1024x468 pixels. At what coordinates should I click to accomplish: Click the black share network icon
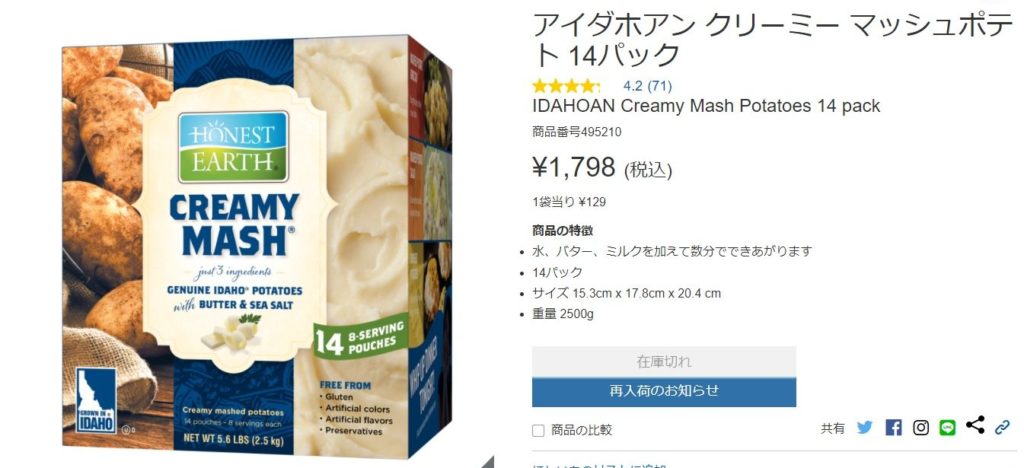[975, 425]
